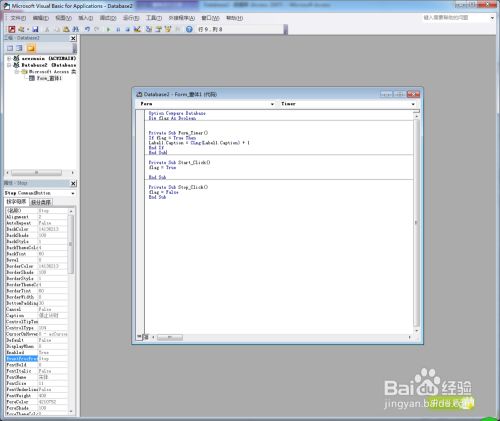Click the Undo arrow toolbar icon
Screen dimensions: 500x421
pyautogui.click(x=87, y=29)
